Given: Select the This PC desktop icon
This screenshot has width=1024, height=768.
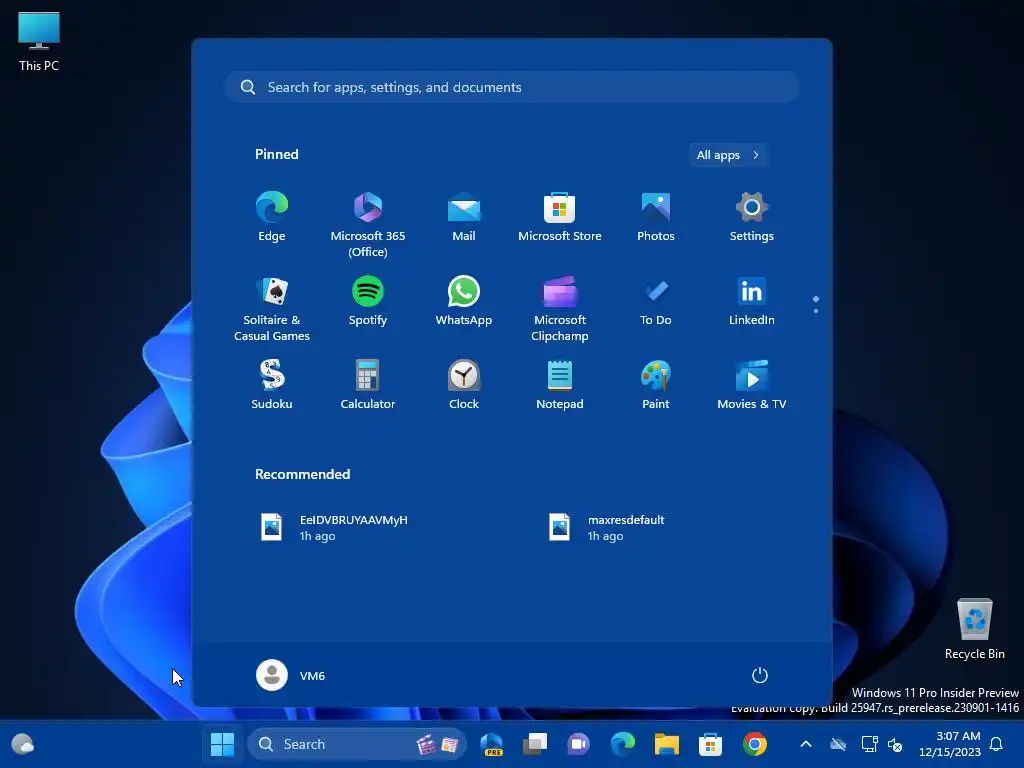Looking at the screenshot, I should coord(39,41).
